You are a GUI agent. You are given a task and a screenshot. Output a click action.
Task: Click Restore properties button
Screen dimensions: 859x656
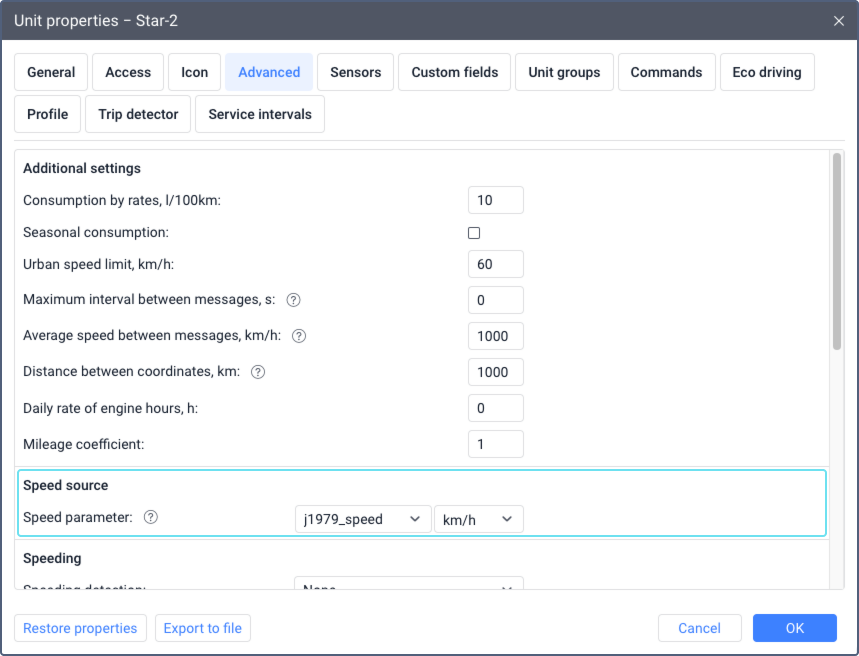click(x=80, y=628)
